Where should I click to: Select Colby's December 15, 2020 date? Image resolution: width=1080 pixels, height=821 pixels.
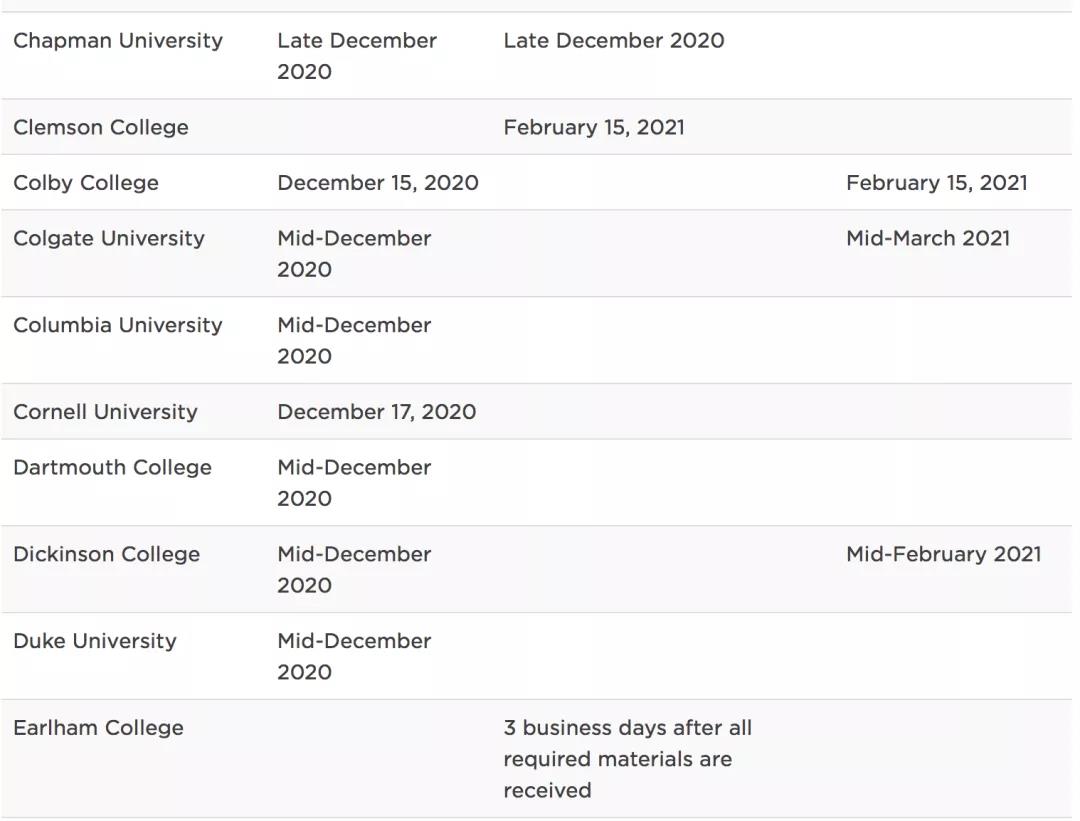378,183
